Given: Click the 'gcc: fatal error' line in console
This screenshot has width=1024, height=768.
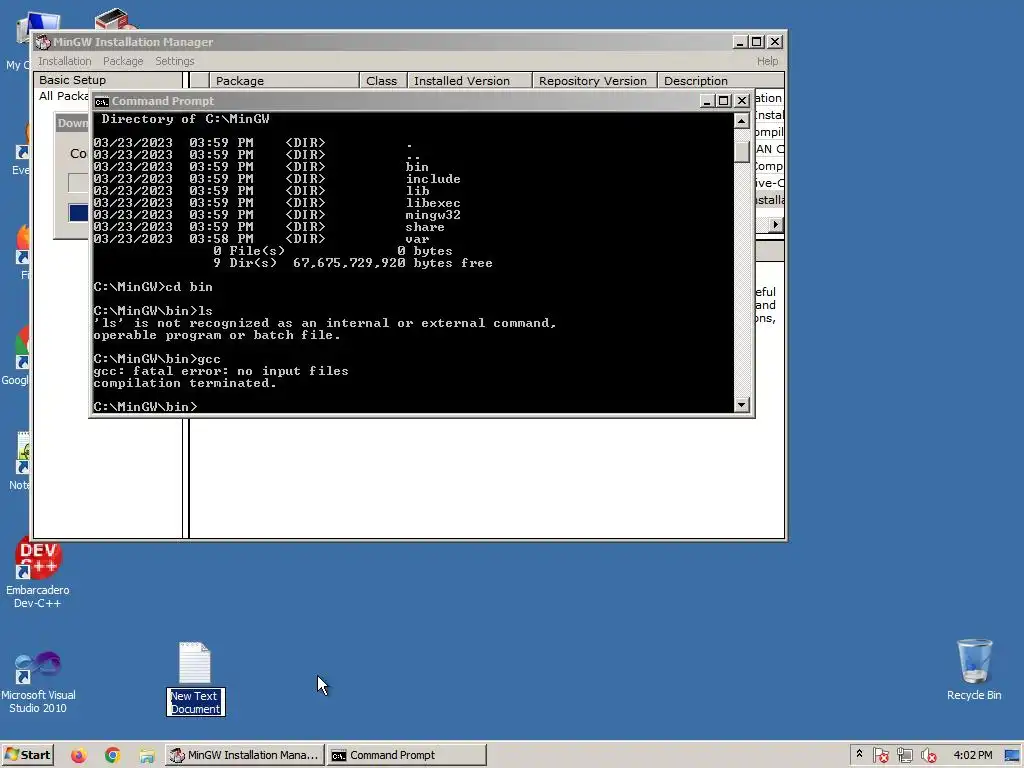Looking at the screenshot, I should (221, 371).
